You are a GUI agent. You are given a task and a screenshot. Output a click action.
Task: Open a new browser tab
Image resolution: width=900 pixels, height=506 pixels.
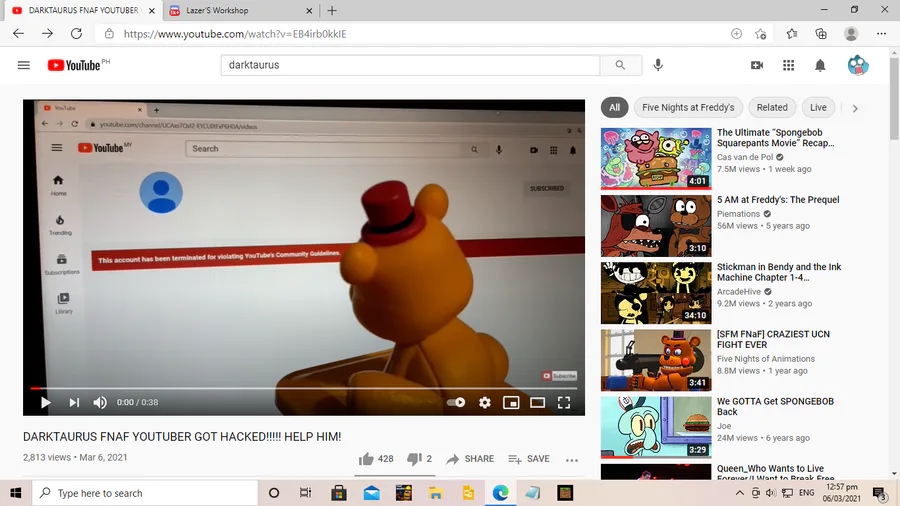coord(332,10)
